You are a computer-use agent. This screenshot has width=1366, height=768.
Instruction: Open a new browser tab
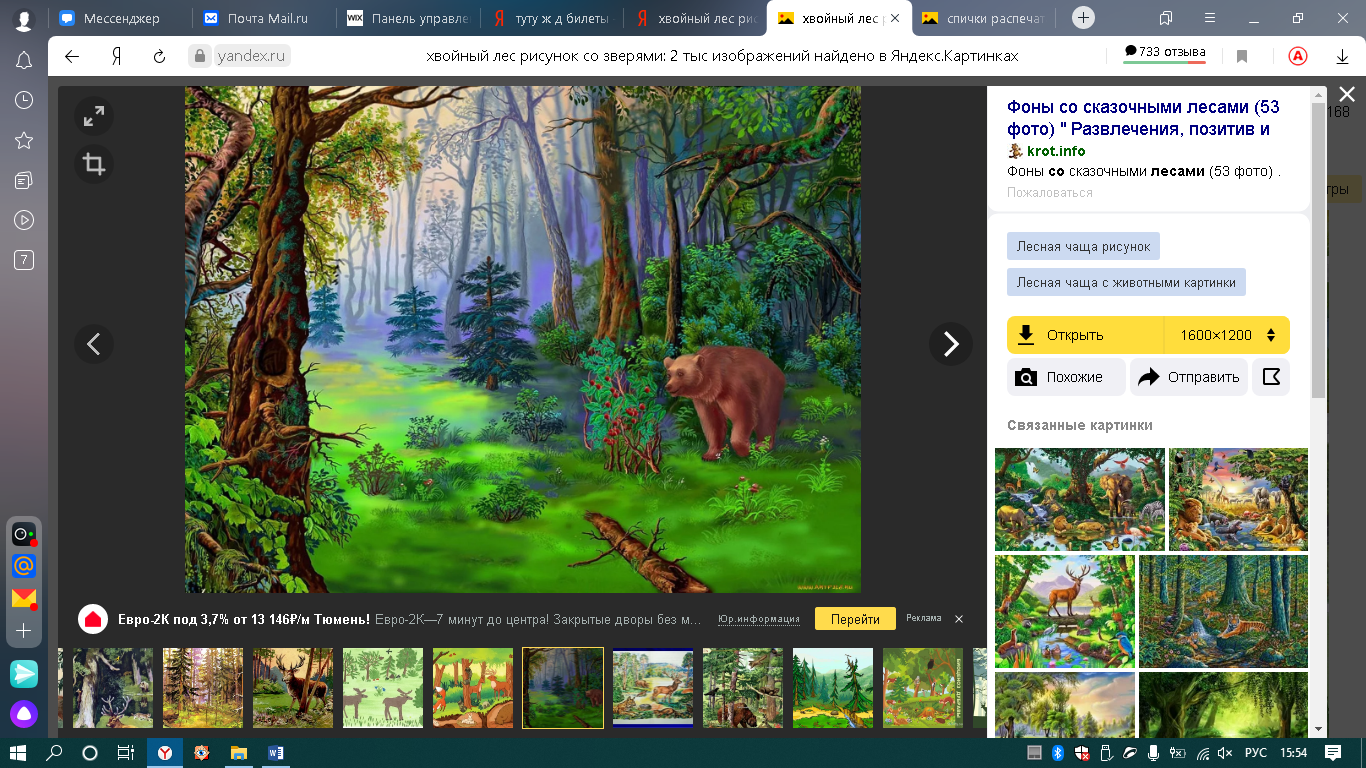[1083, 18]
